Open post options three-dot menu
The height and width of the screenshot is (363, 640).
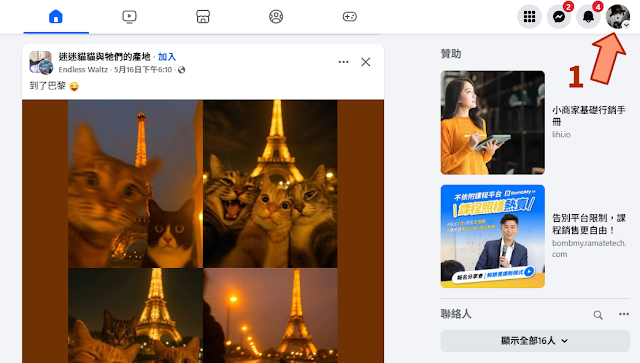point(344,62)
